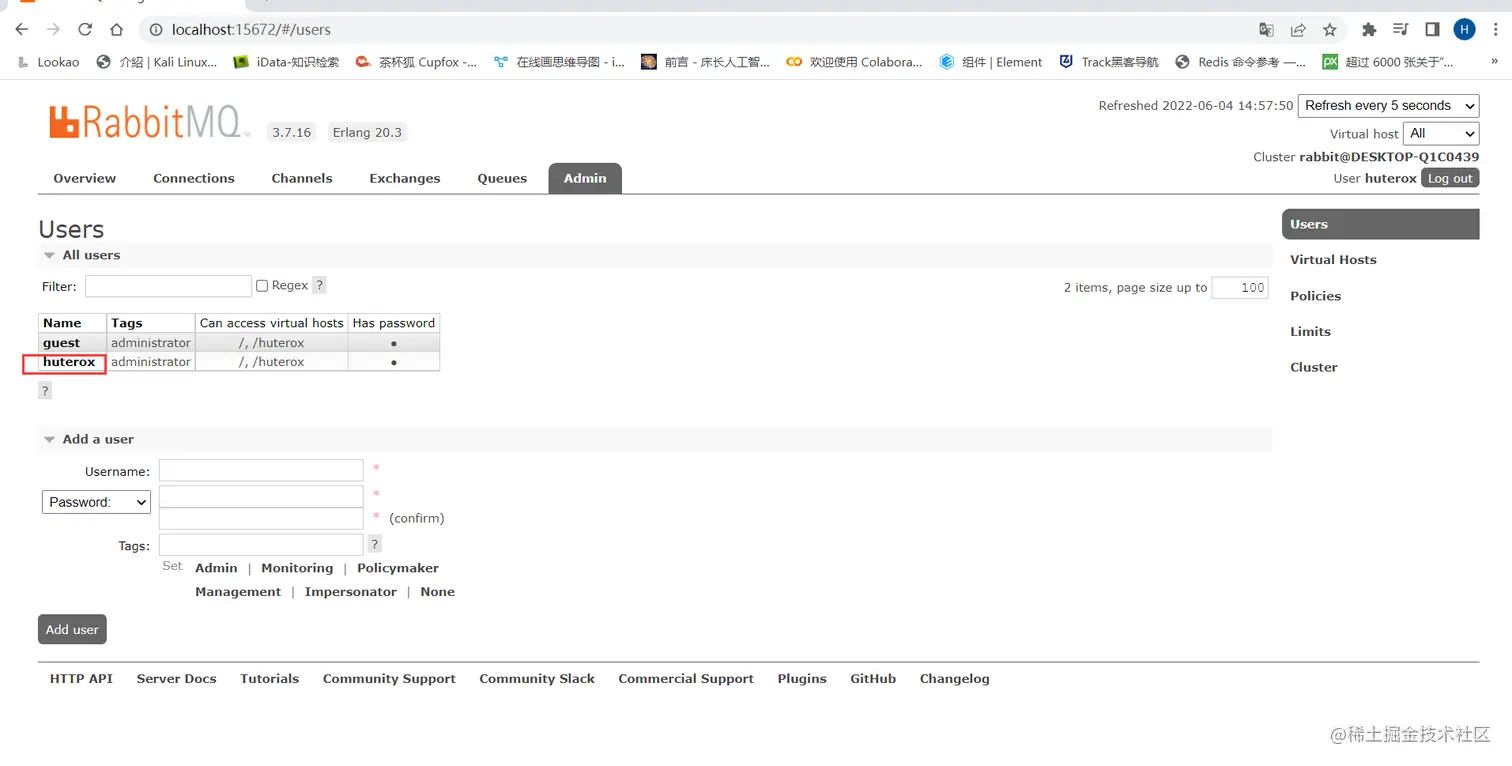This screenshot has height=766, width=1512.
Task: Switch to the Channels tab
Action: pyautogui.click(x=302, y=178)
